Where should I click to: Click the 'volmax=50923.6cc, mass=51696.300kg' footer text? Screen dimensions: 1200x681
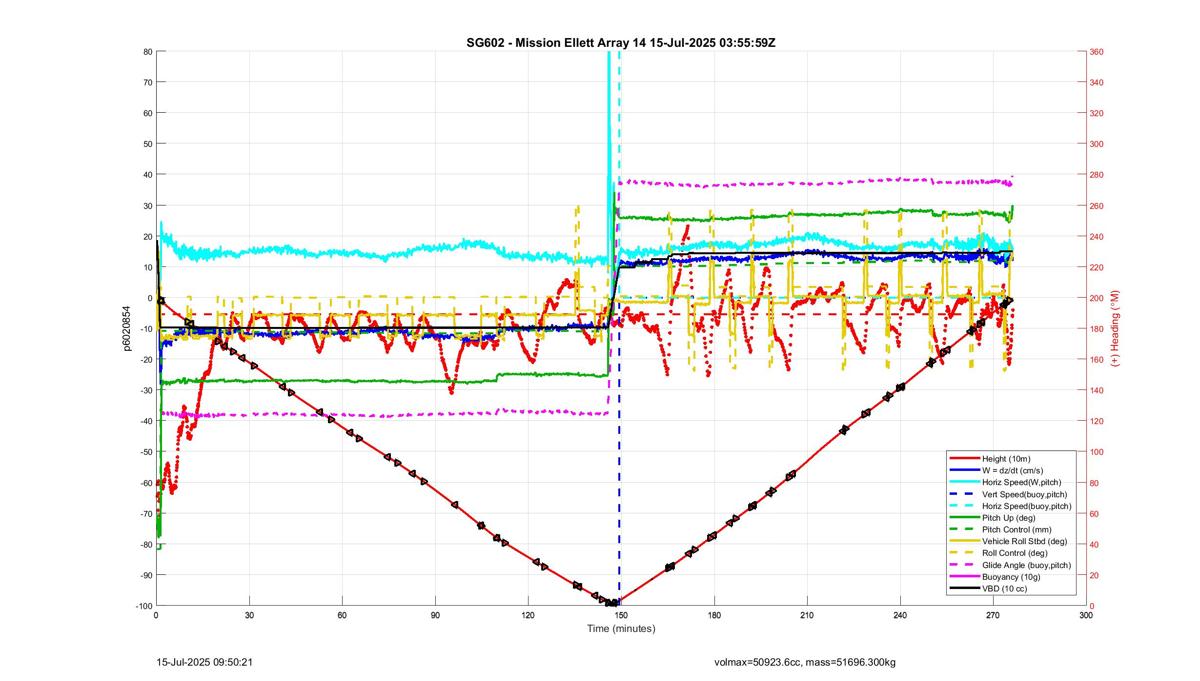(805, 662)
